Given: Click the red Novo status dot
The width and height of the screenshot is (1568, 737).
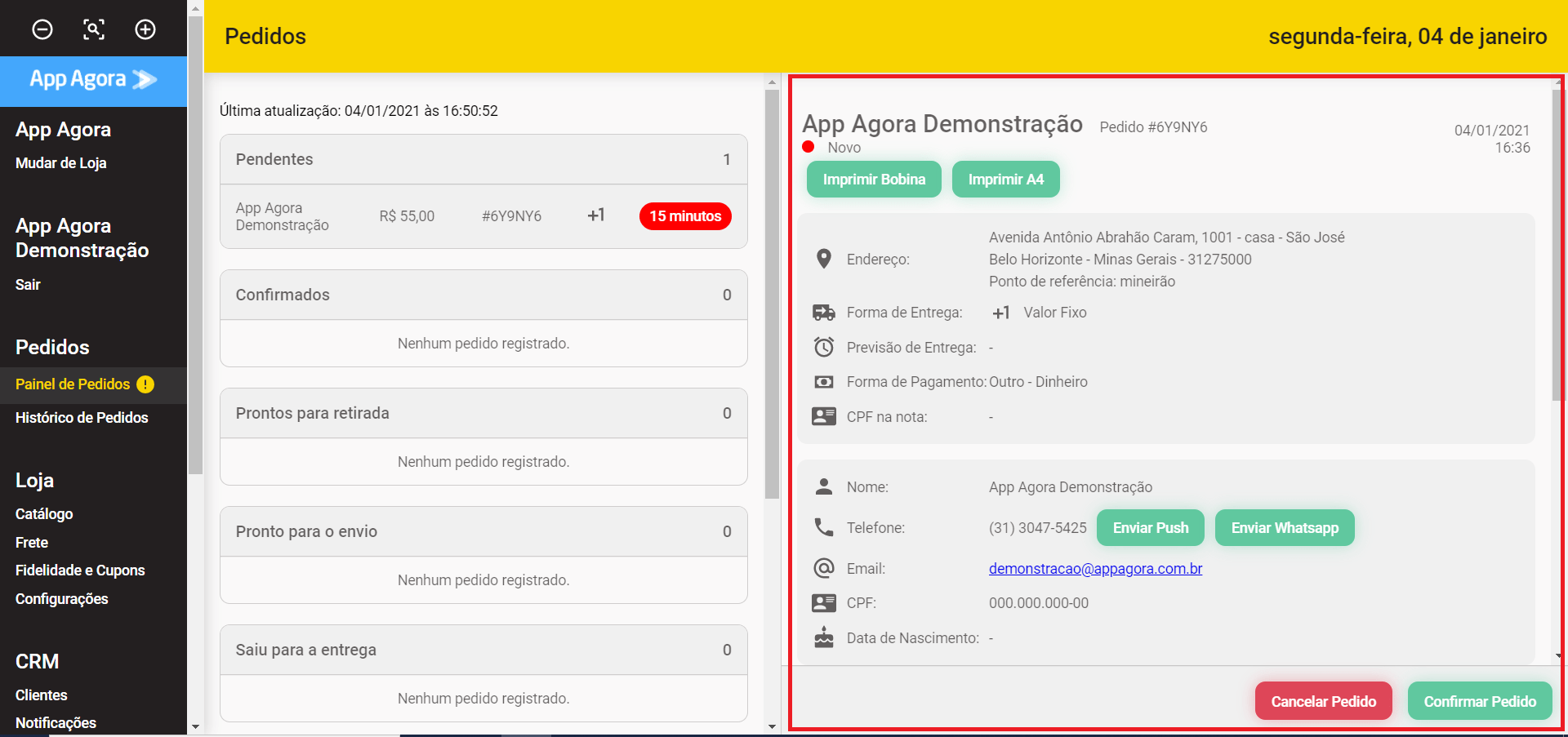Looking at the screenshot, I should [x=808, y=147].
